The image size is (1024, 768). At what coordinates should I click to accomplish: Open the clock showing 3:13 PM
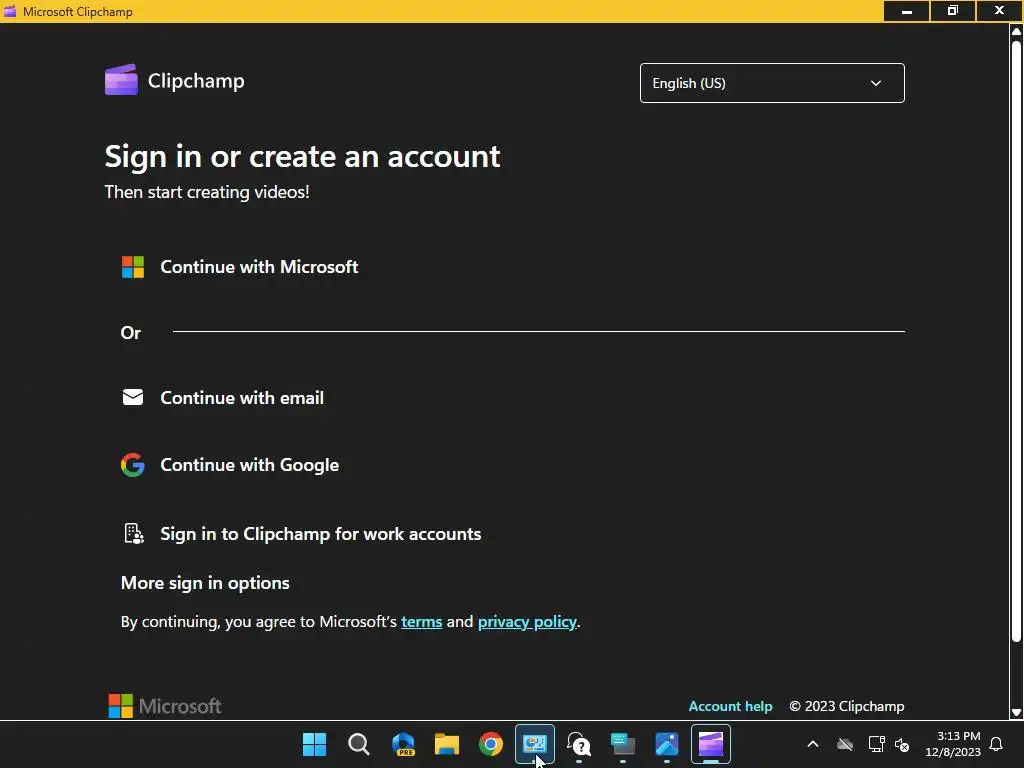click(x=953, y=744)
